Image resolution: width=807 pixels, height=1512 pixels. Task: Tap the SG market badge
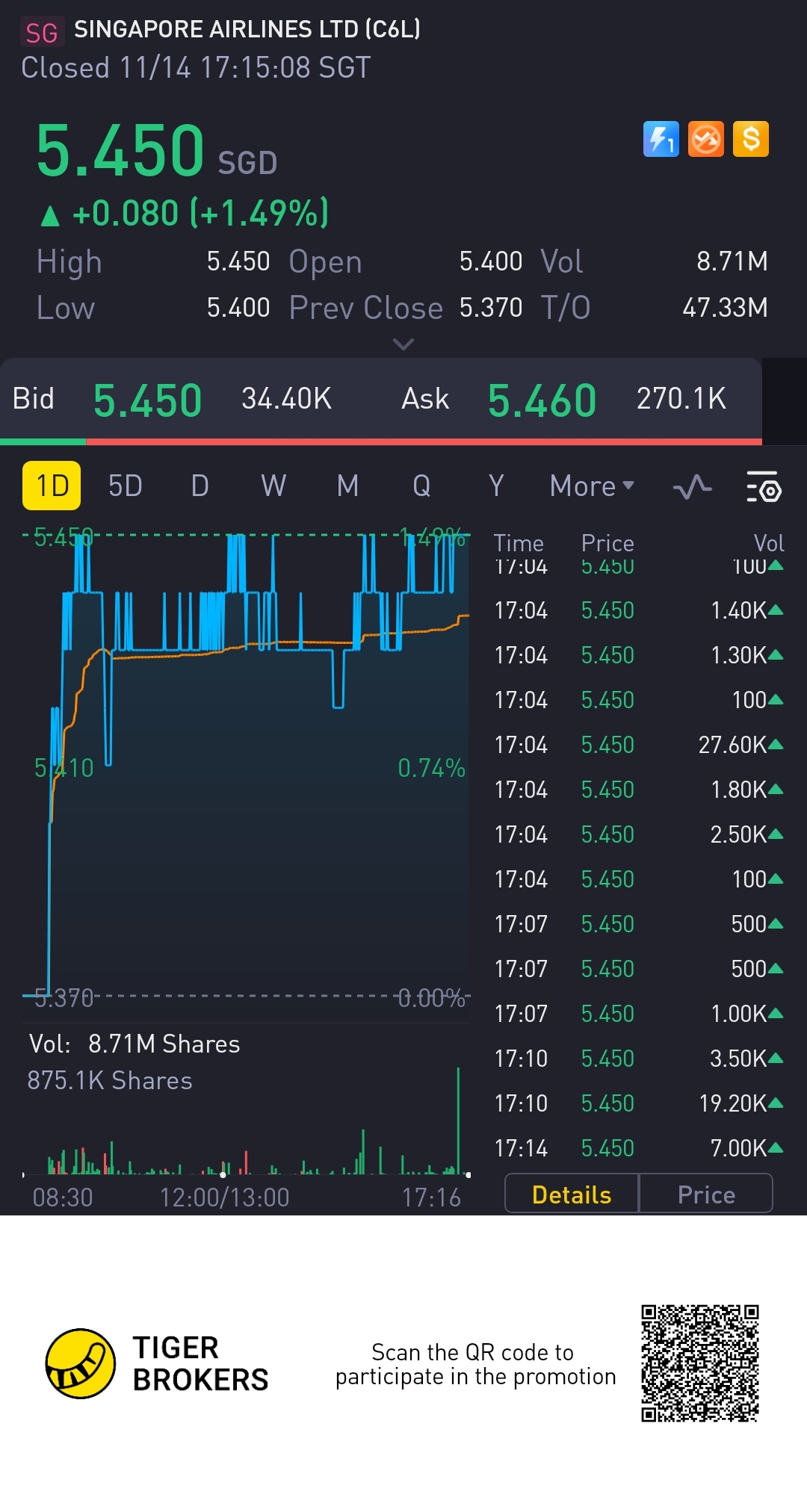coord(42,33)
